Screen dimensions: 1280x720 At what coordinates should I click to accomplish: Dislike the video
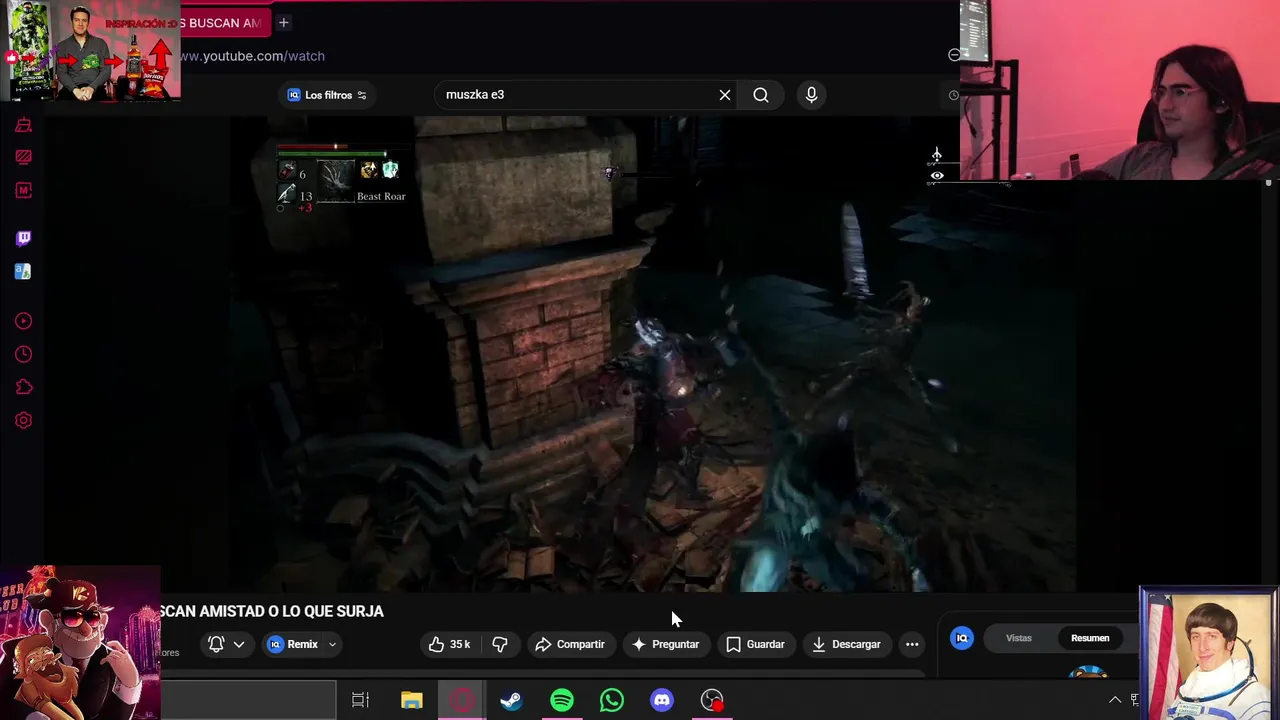coord(500,644)
